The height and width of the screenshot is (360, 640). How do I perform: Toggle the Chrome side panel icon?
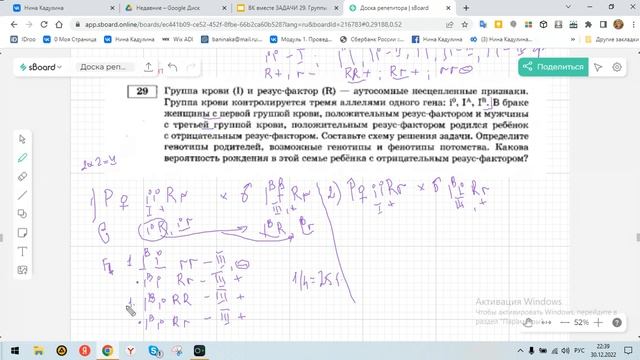point(603,24)
